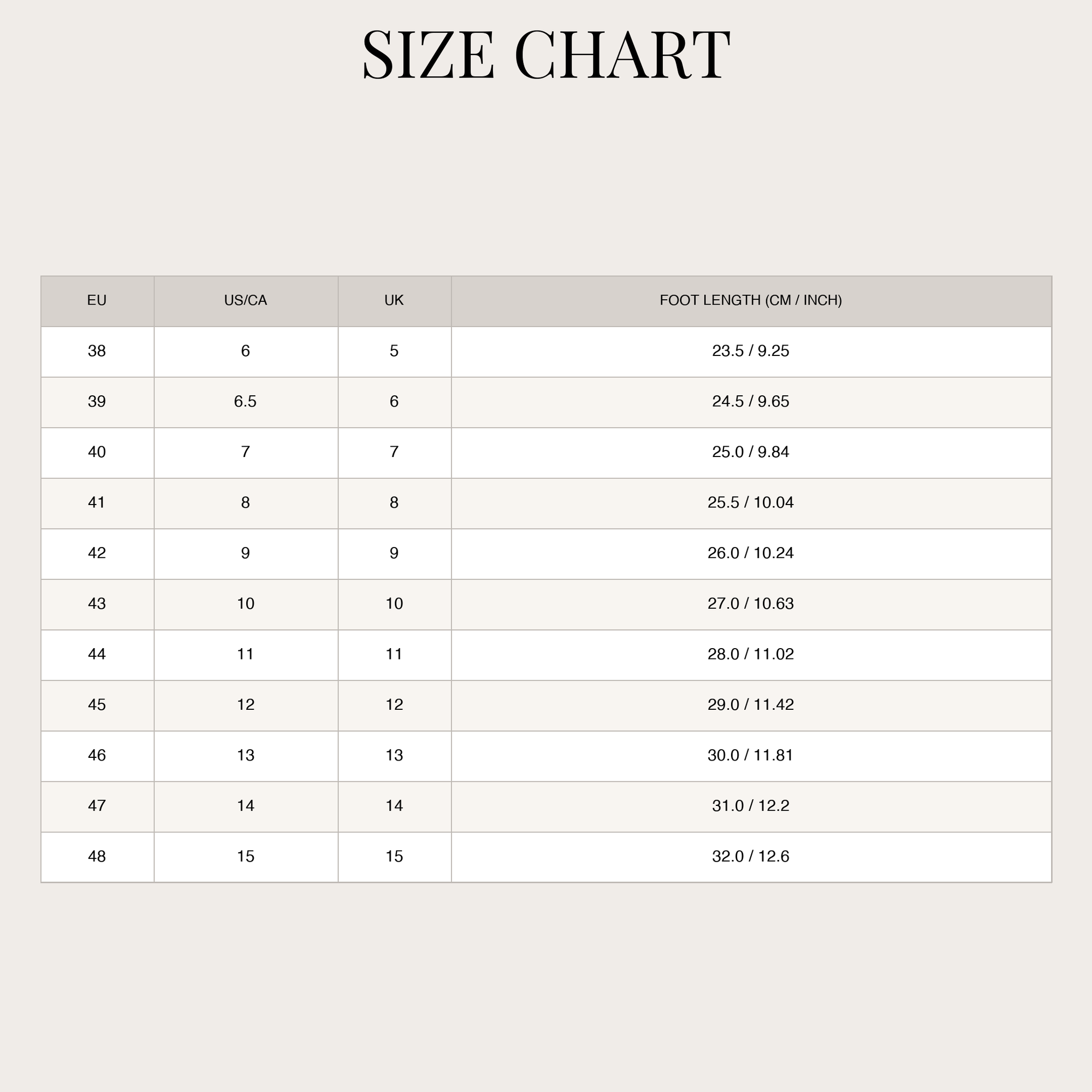Click EU size 44 cell
This screenshot has width=1092, height=1092.
(97, 655)
